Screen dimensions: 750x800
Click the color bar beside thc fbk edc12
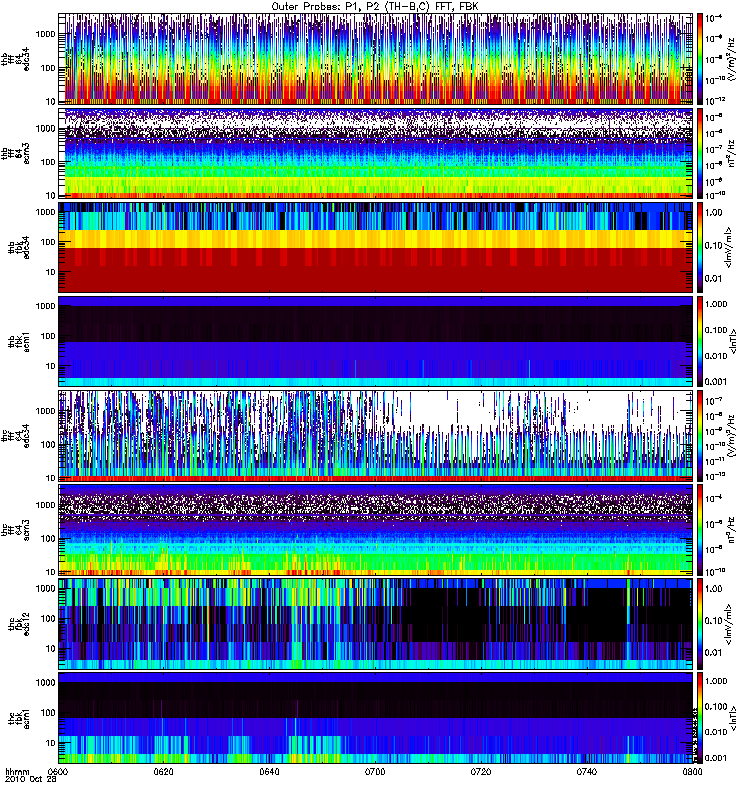pyautogui.click(x=700, y=624)
